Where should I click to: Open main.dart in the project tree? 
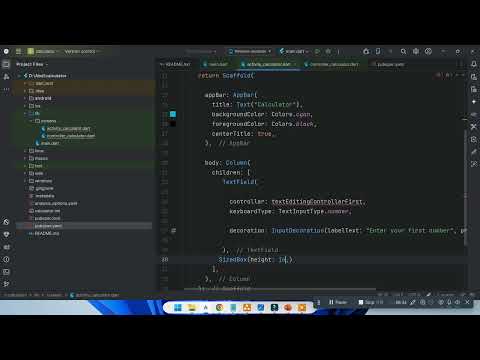point(50,143)
